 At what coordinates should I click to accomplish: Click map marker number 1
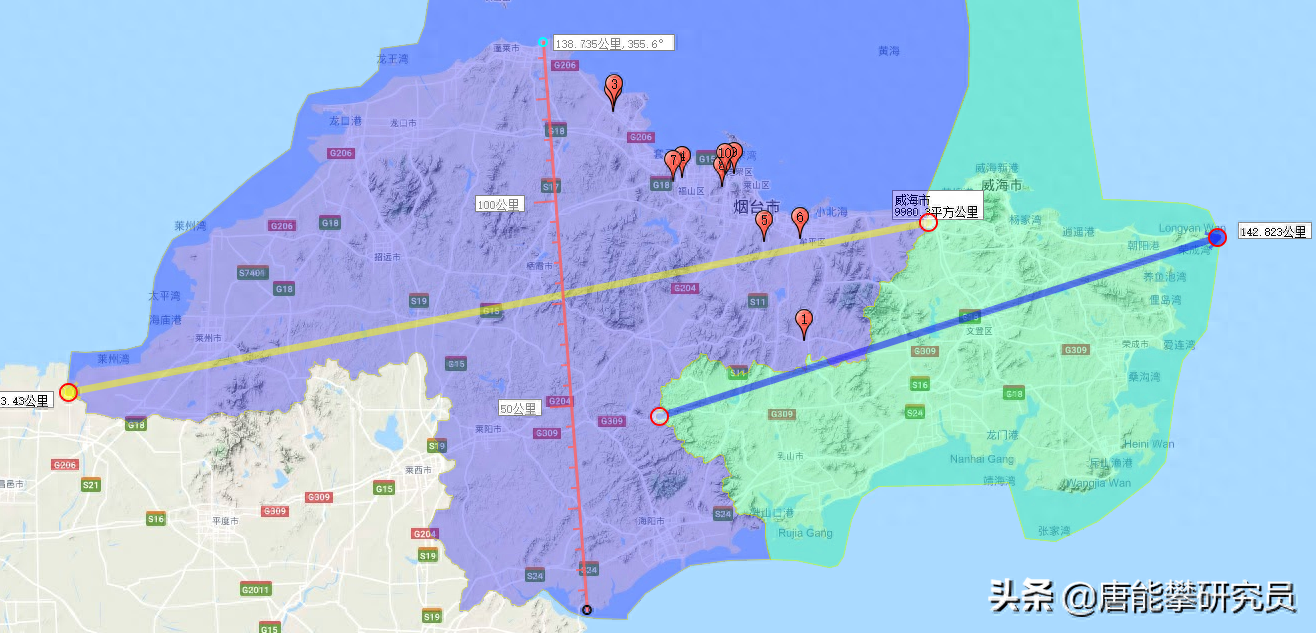click(804, 321)
